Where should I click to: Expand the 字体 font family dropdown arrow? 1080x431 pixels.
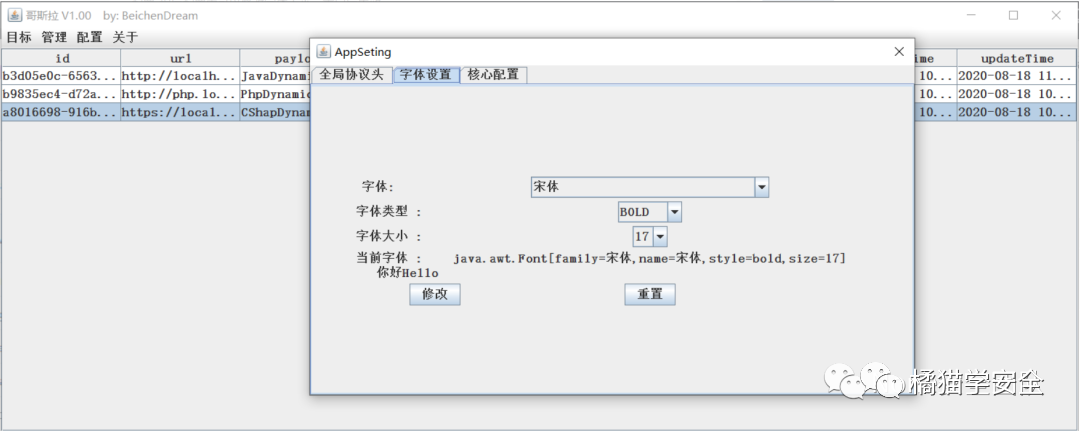click(761, 187)
